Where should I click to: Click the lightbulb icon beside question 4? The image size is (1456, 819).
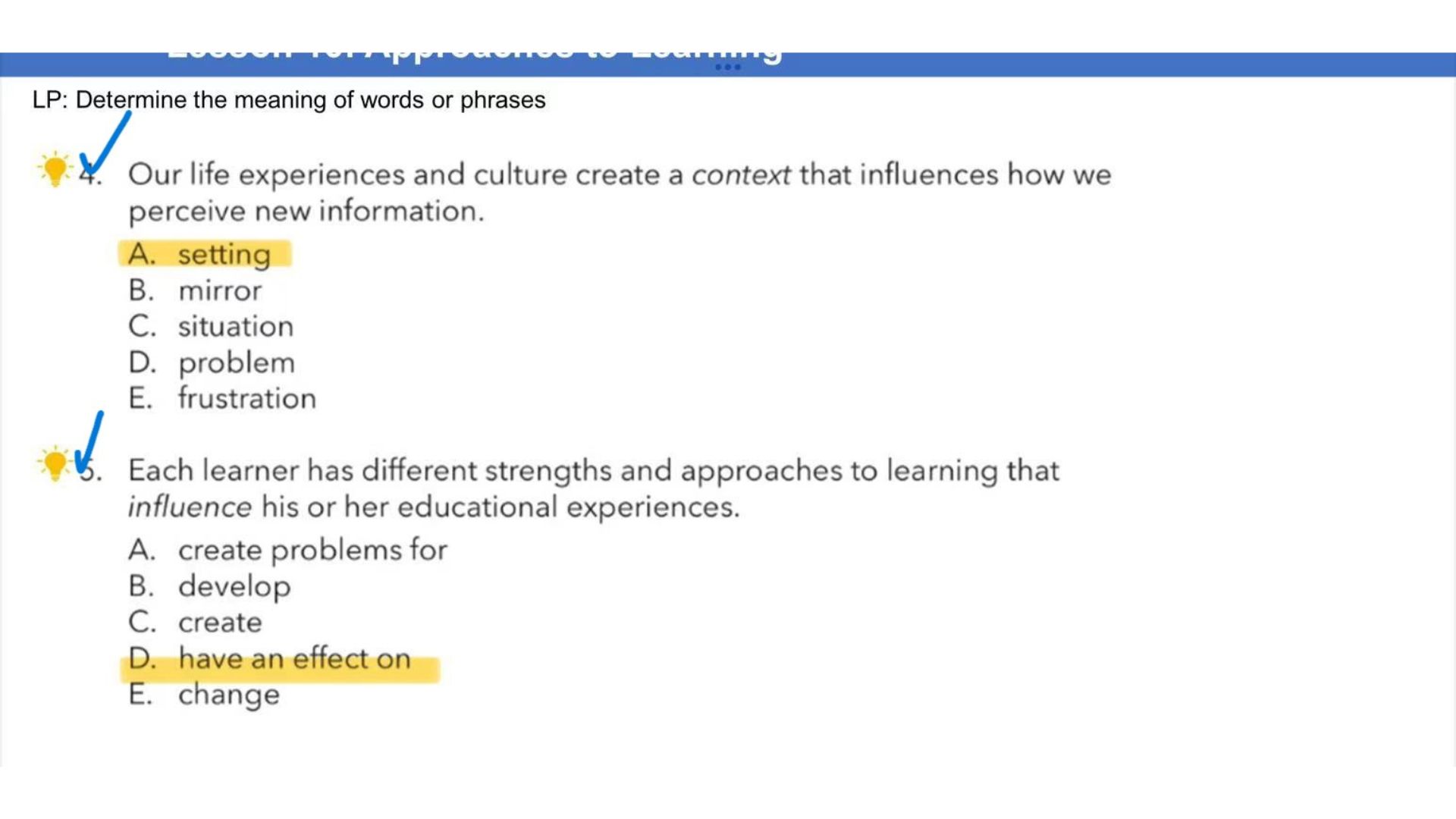[x=55, y=168]
